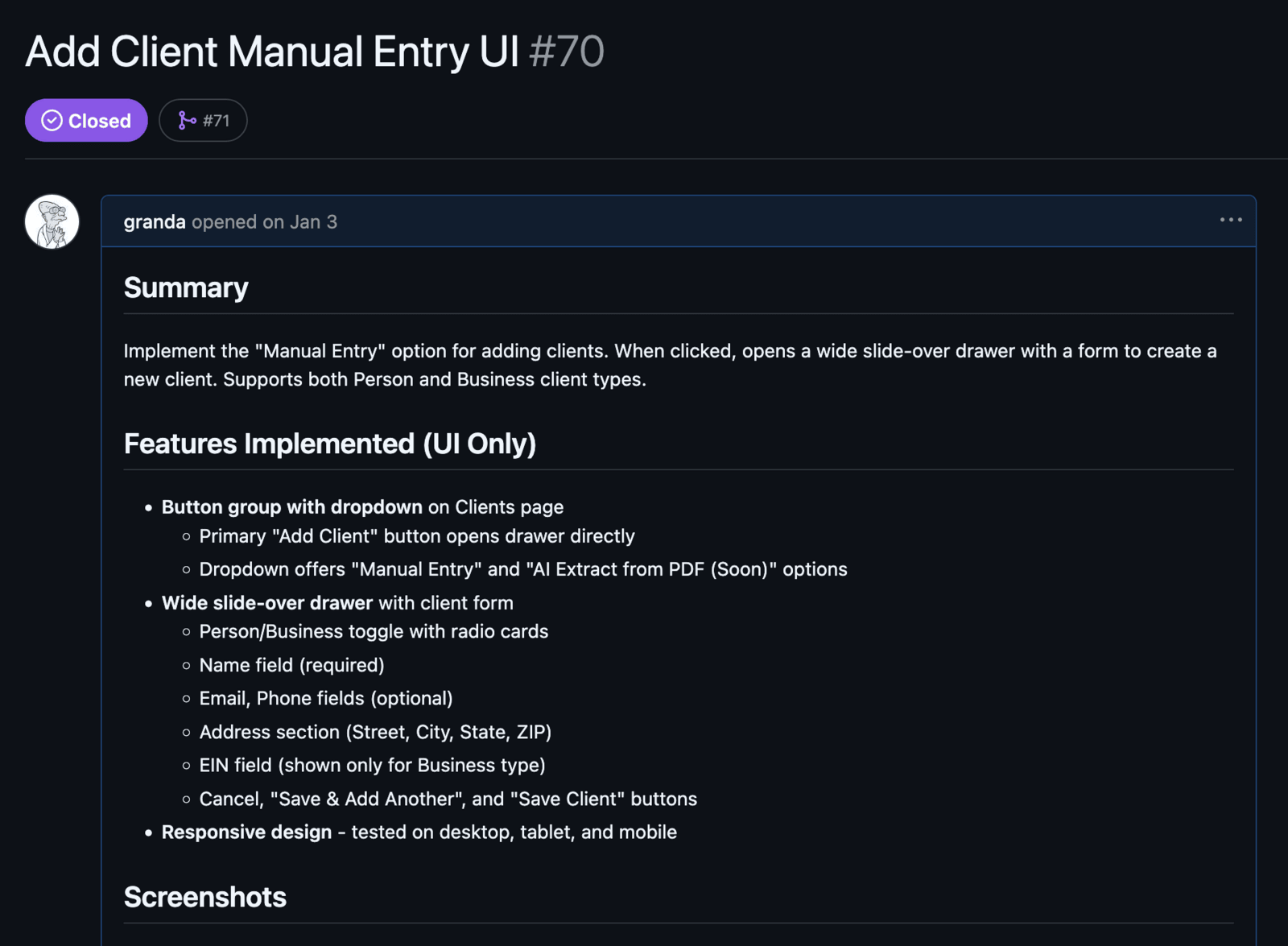1288x946 pixels.
Task: Click the bolded 'Responsive design' bullet text
Action: coord(247,832)
